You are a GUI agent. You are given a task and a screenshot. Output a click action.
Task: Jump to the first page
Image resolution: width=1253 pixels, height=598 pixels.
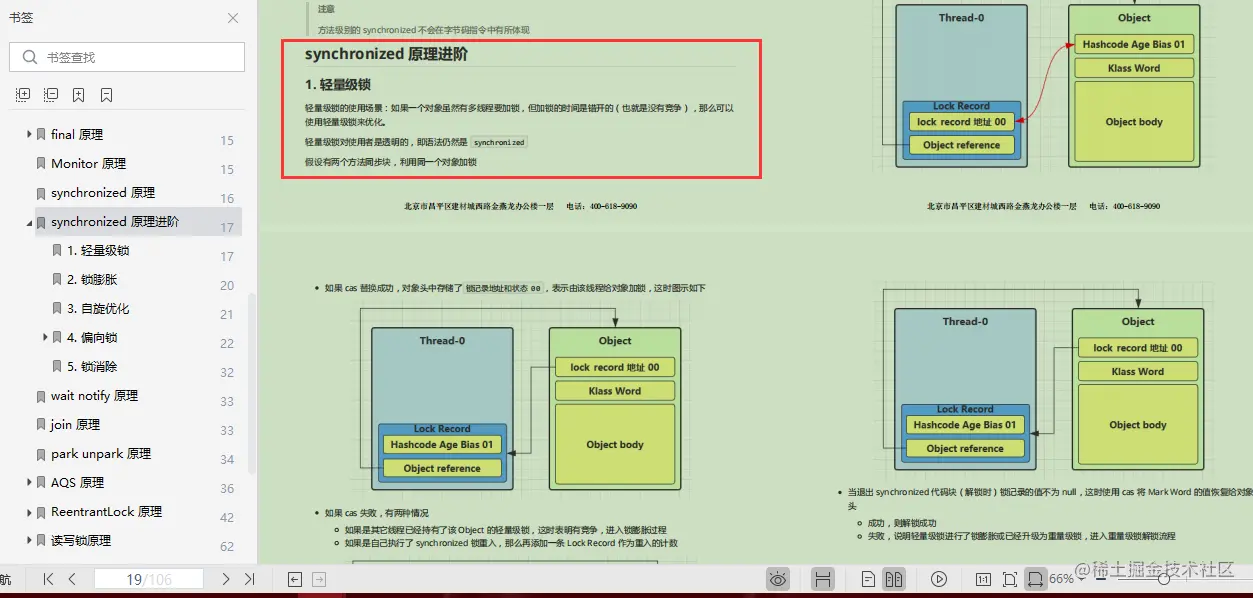47,578
